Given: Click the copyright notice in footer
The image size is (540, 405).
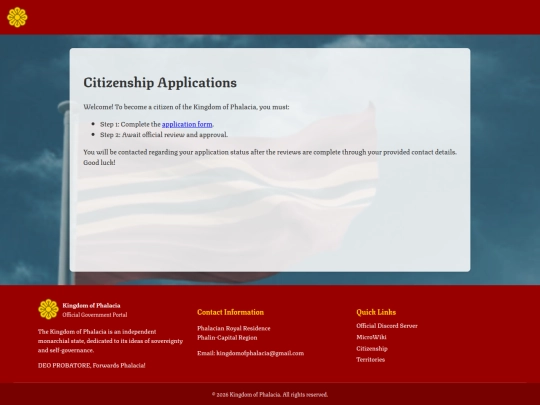Looking at the screenshot, I should coord(270,395).
